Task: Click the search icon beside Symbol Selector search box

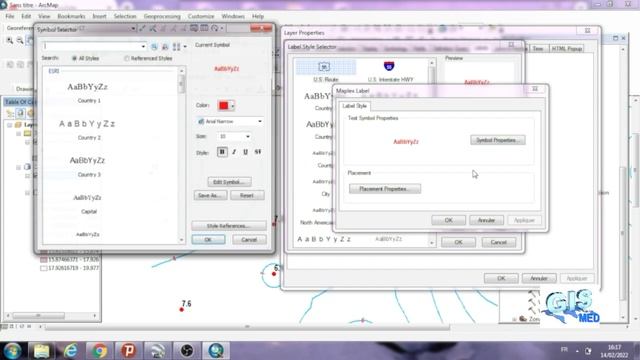Action: (154, 47)
